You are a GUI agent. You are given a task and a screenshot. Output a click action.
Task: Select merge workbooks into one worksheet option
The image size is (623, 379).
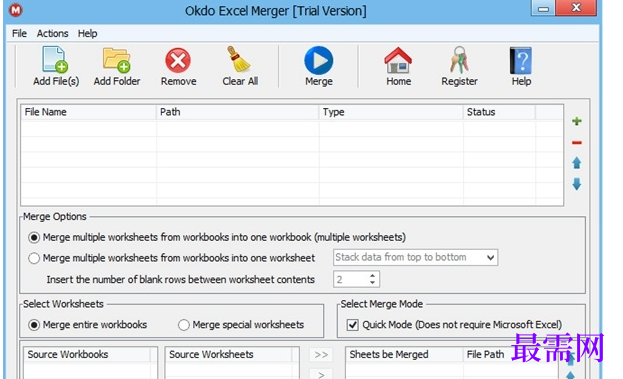pyautogui.click(x=34, y=258)
